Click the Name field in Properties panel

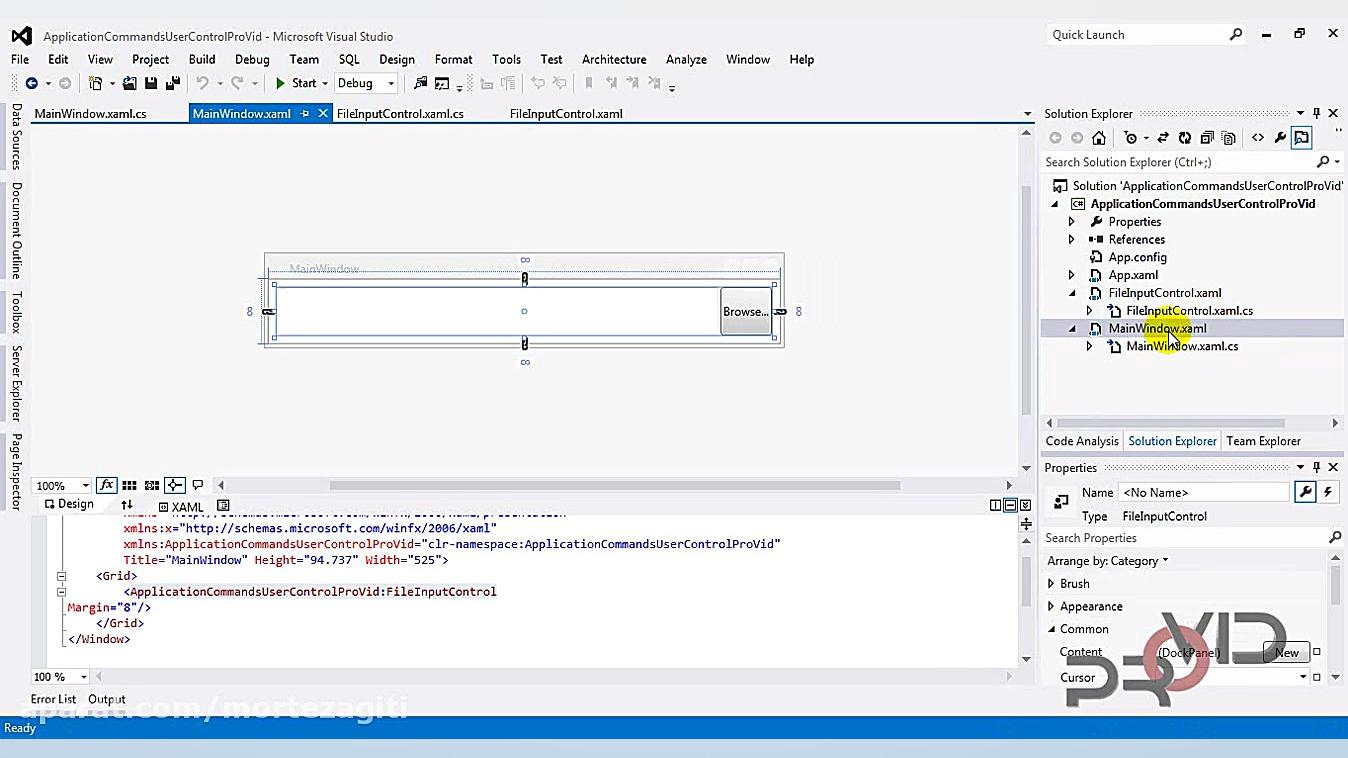click(1203, 493)
